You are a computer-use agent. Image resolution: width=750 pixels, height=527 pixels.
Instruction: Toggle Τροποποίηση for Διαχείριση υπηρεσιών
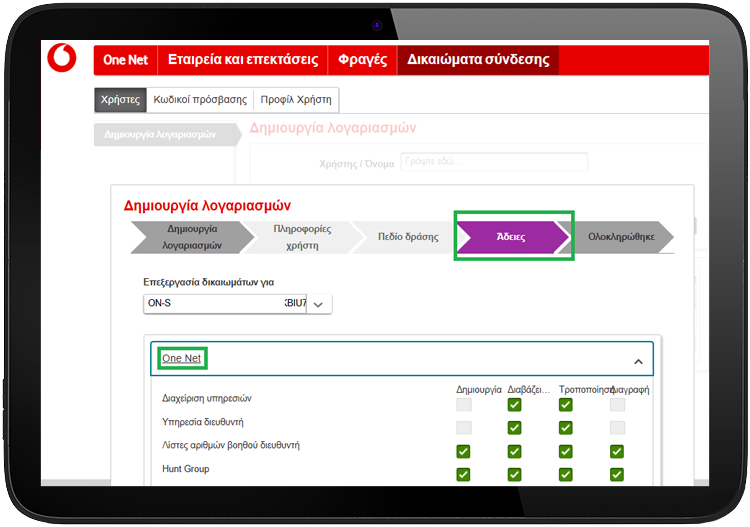(x=565, y=405)
